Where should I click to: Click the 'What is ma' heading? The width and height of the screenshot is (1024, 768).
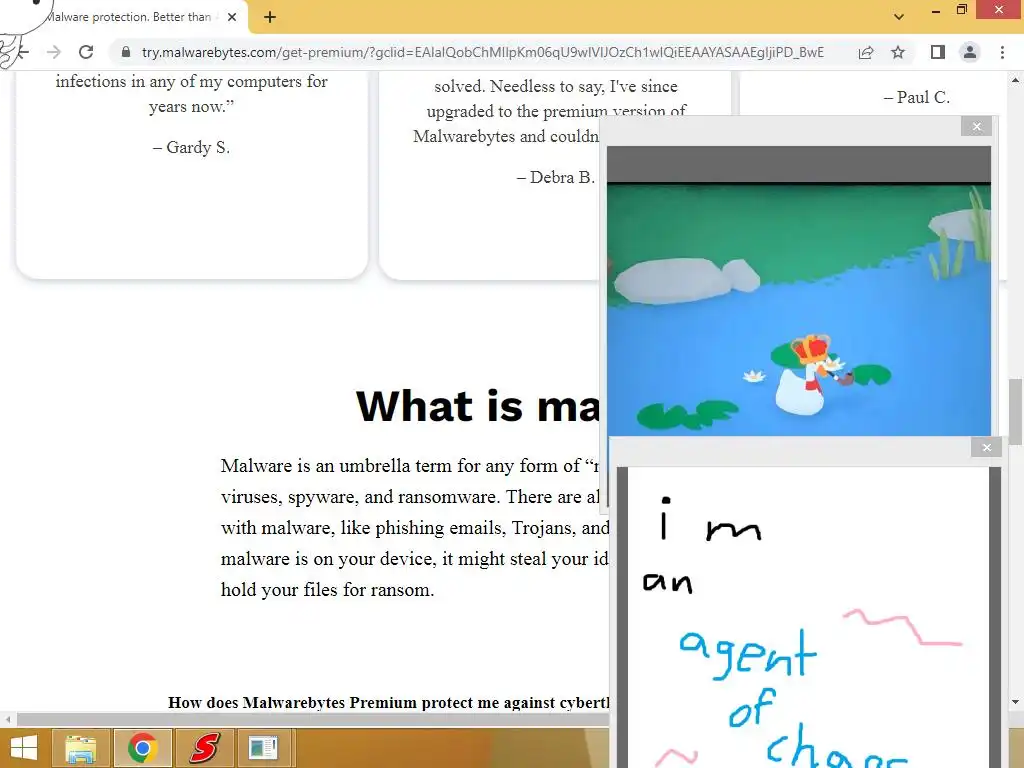click(478, 406)
